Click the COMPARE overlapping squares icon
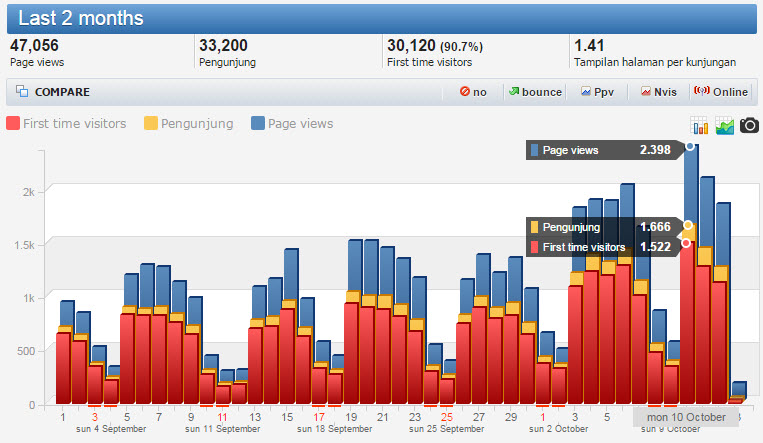Image resolution: width=763 pixels, height=443 pixels. [22, 91]
